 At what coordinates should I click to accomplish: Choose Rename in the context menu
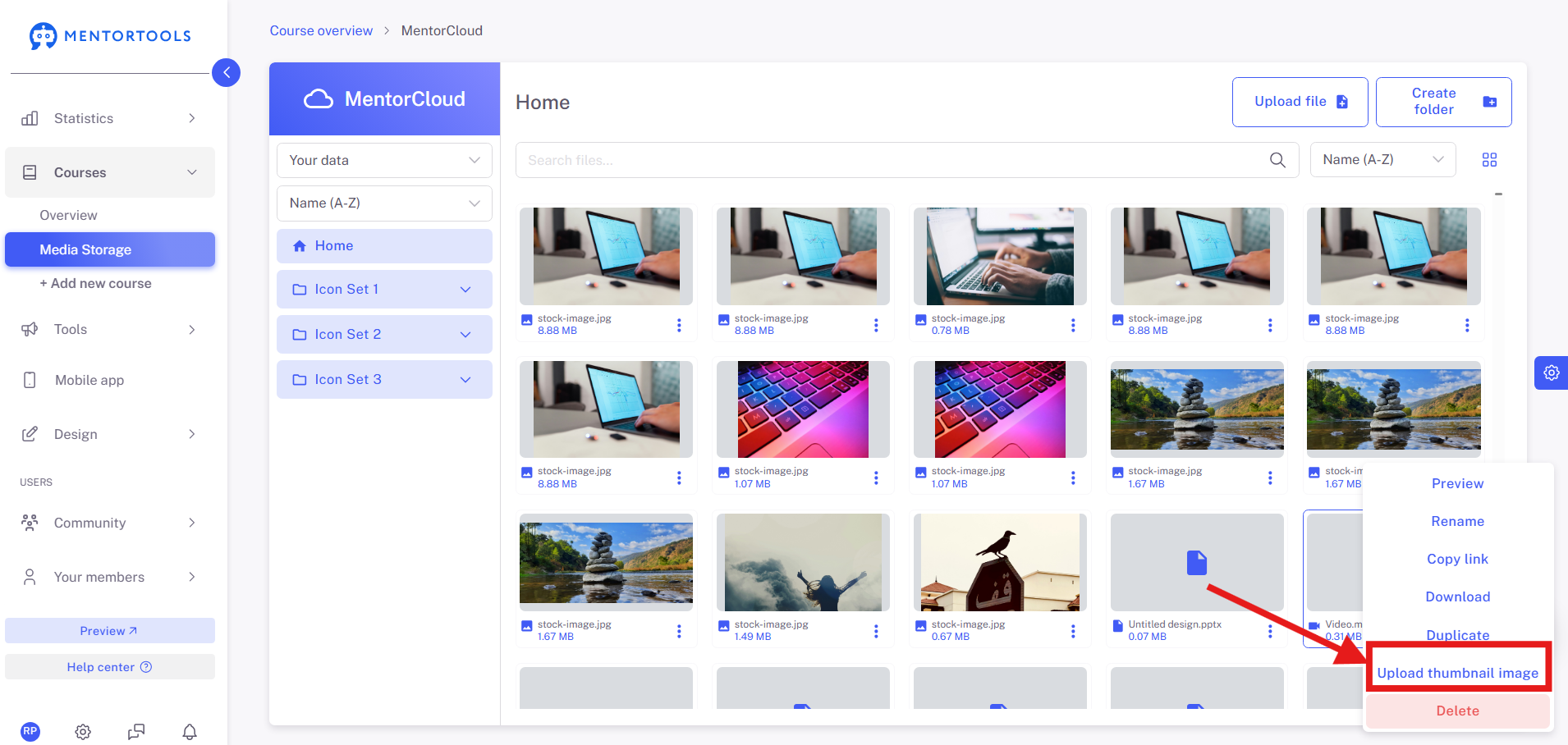pyautogui.click(x=1457, y=521)
